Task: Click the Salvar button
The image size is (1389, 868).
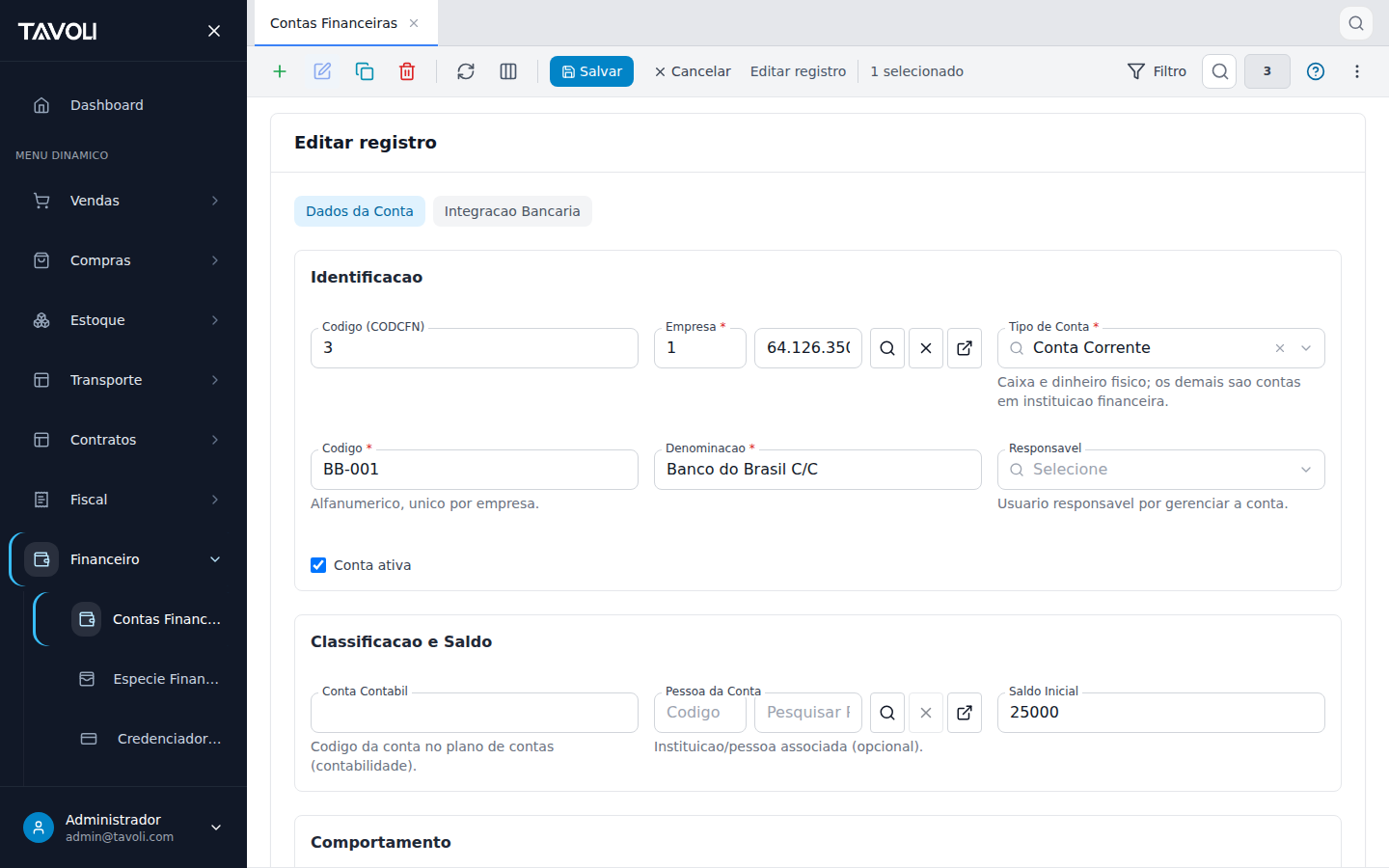Action: click(591, 71)
